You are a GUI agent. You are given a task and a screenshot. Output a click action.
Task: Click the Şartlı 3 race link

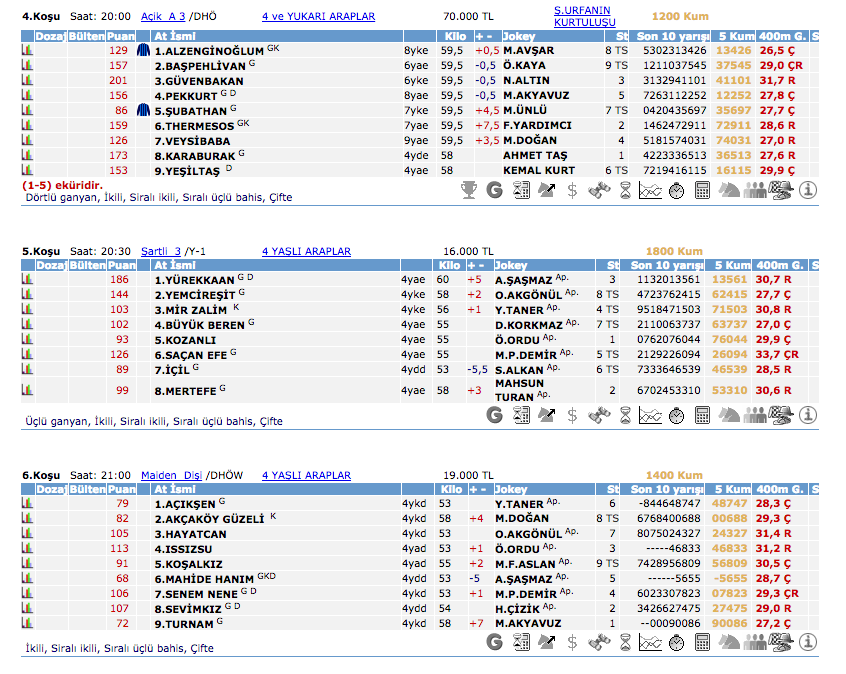(x=161, y=251)
